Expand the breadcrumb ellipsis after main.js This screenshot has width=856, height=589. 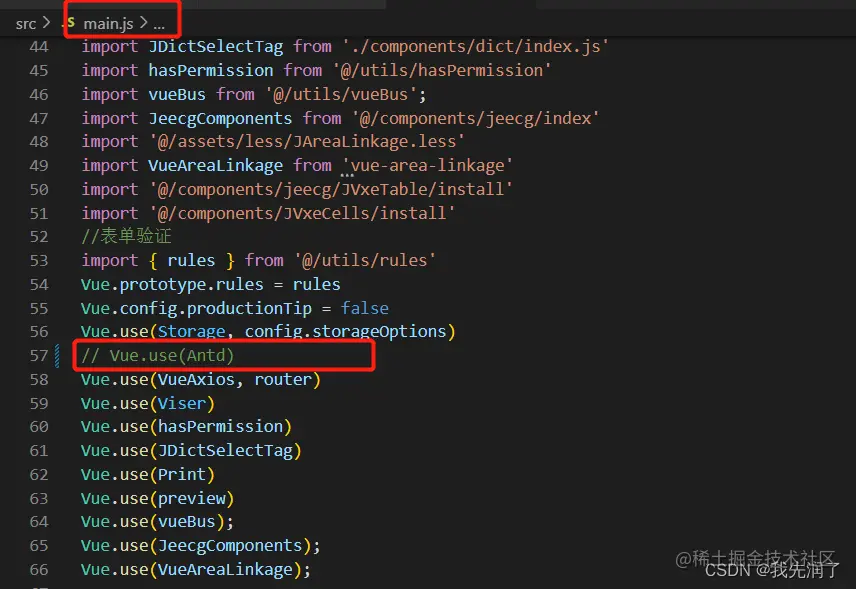[x=159, y=24]
